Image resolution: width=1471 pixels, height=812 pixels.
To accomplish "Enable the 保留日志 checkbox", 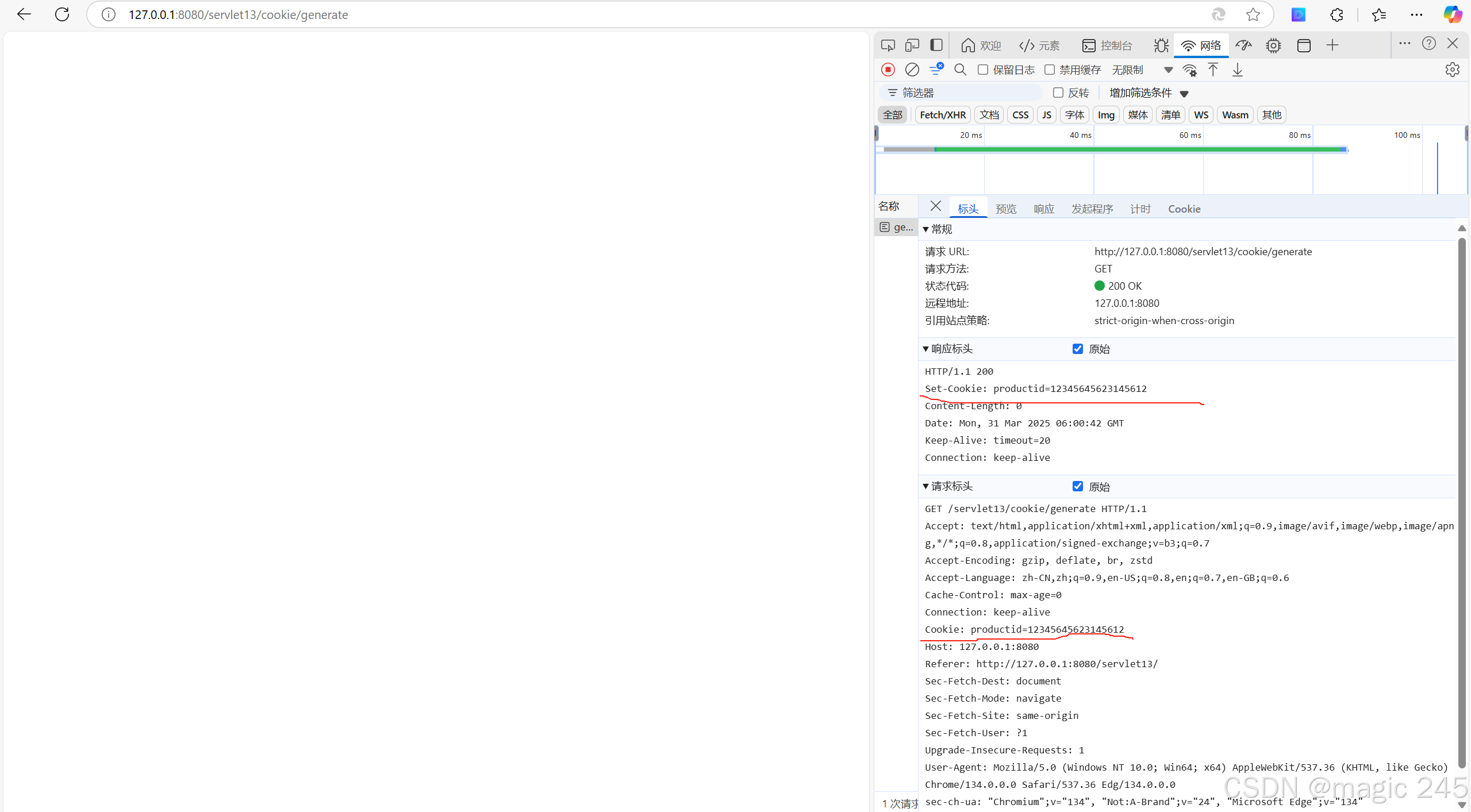I will click(983, 70).
